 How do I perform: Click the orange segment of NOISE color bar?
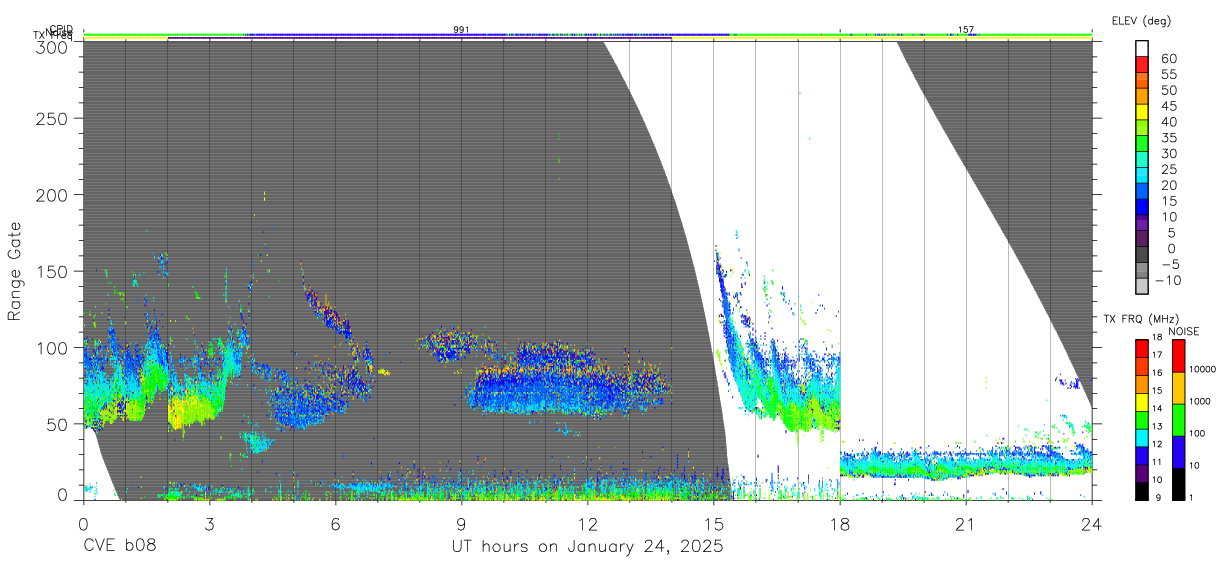tap(1179, 388)
